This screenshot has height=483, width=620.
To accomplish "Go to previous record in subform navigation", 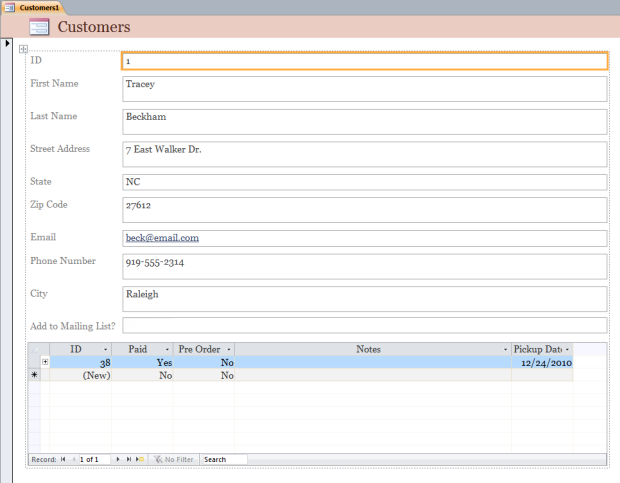I will coord(73,459).
